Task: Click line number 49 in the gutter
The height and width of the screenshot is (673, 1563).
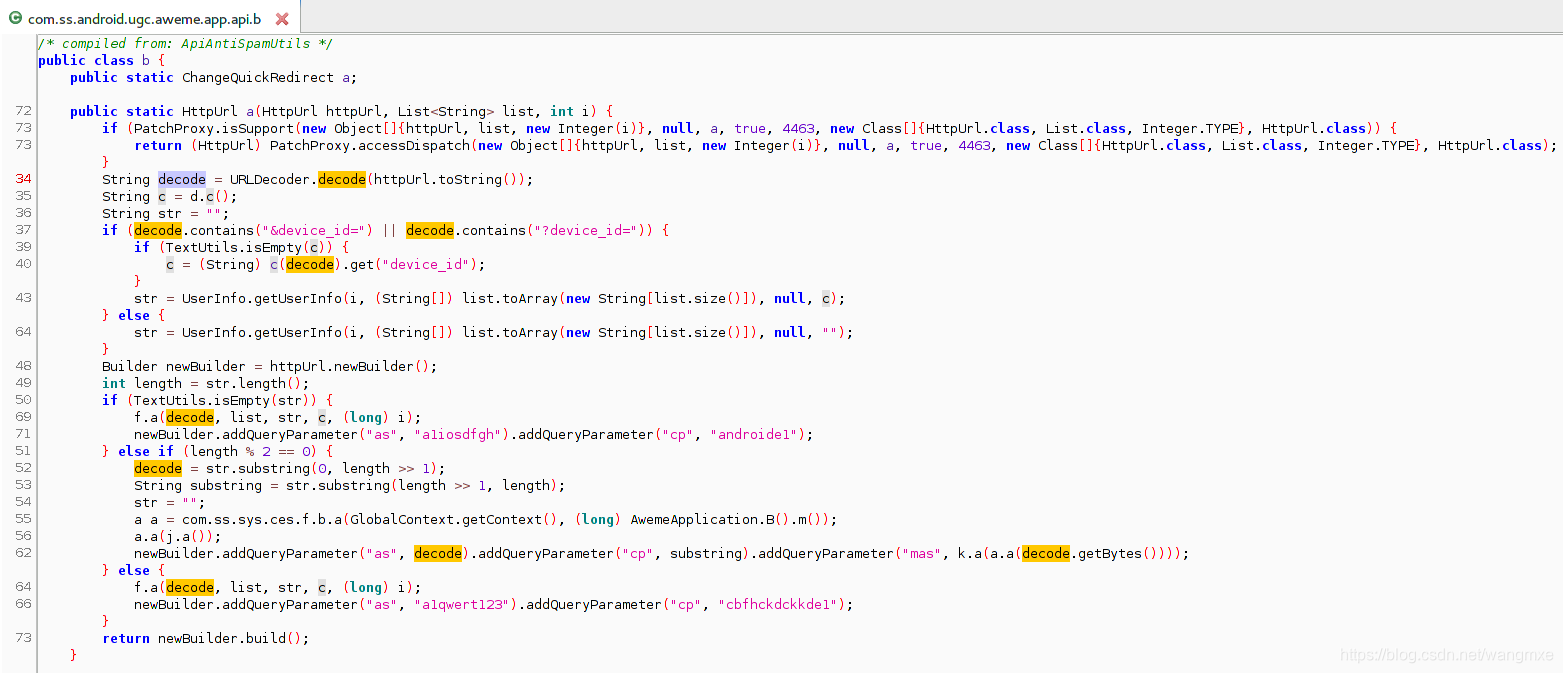Action: tap(25, 383)
